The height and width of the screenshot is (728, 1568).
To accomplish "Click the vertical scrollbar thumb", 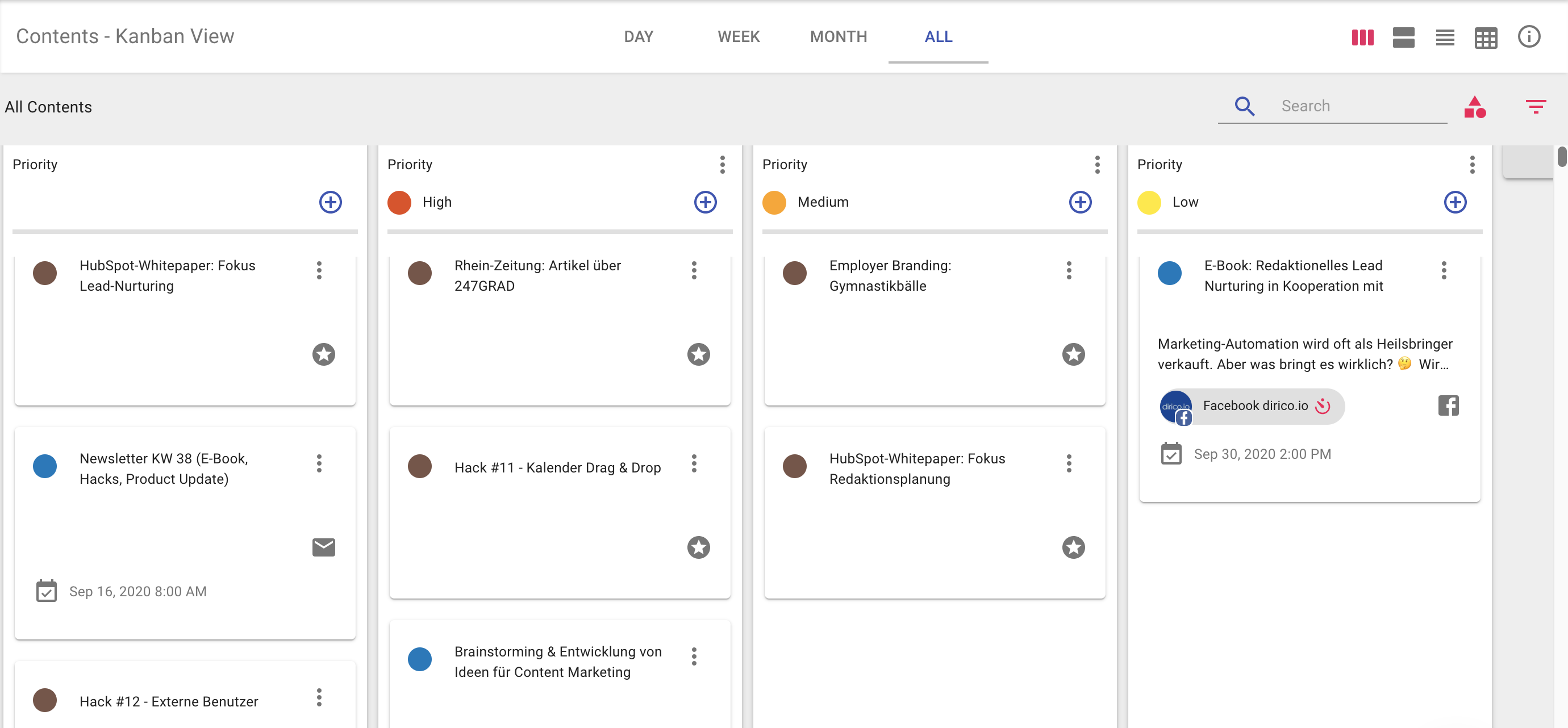I will (x=1561, y=156).
